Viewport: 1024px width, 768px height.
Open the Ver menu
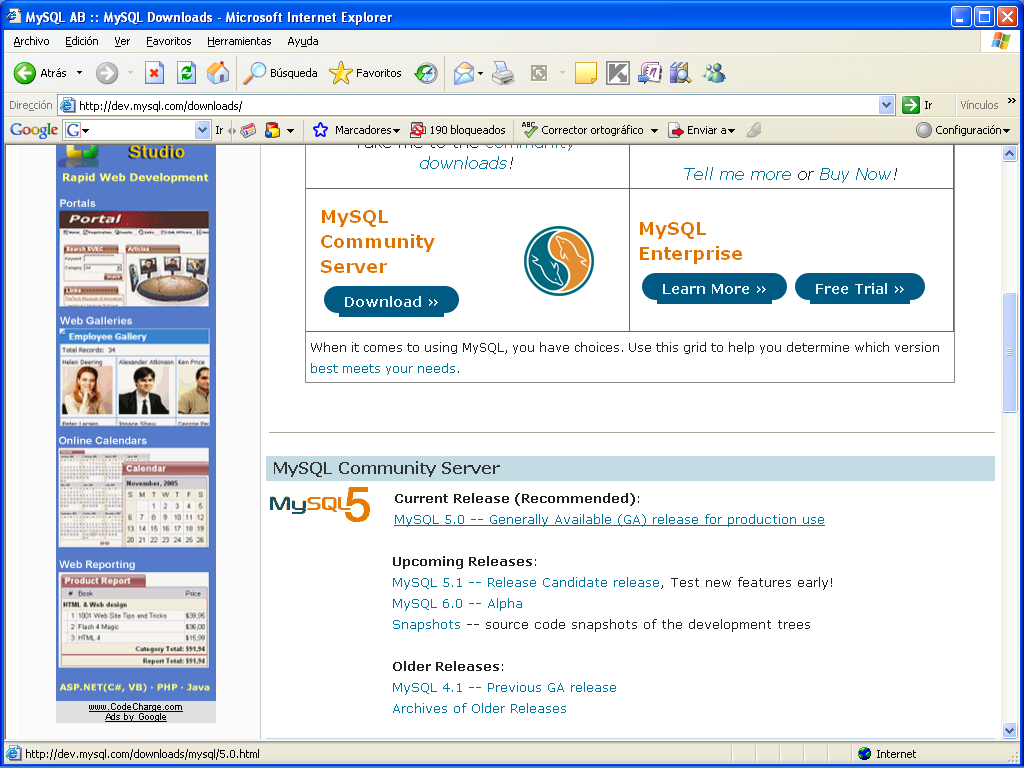(x=122, y=41)
